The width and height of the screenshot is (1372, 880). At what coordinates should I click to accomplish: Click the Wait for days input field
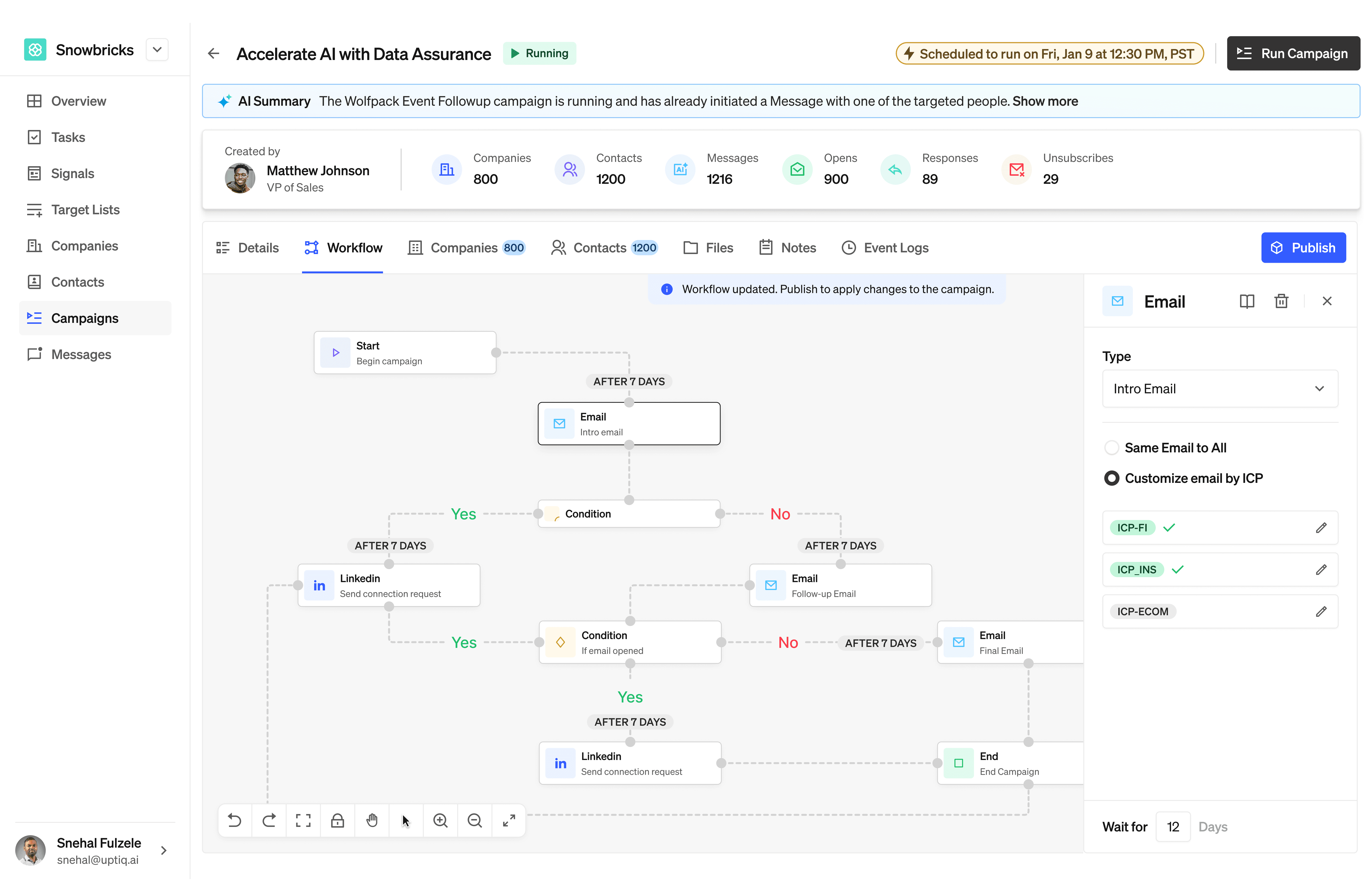pos(1173,827)
